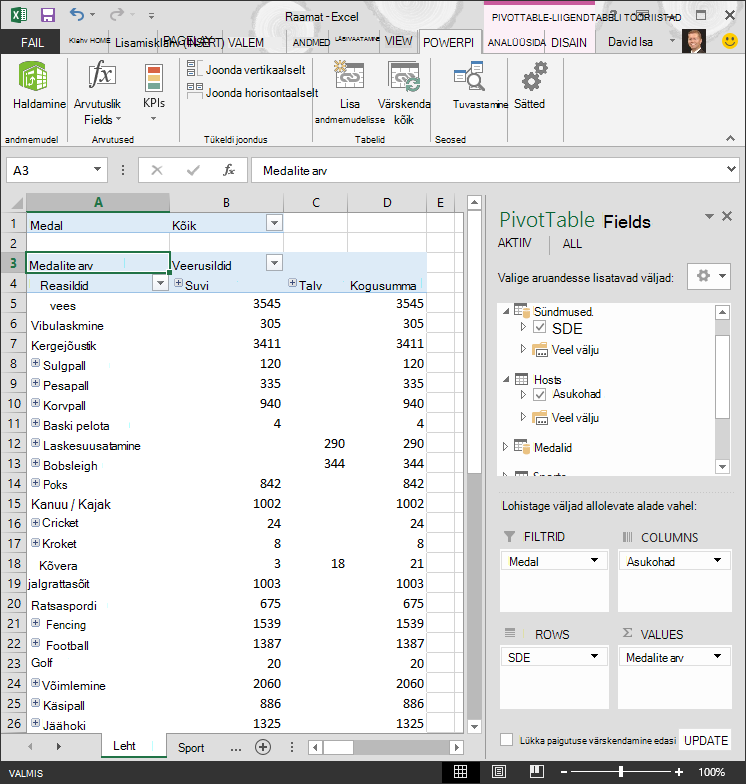Viewport: 746px width, 784px height.
Task: Click the zoom out minus icon
Action: [564, 772]
